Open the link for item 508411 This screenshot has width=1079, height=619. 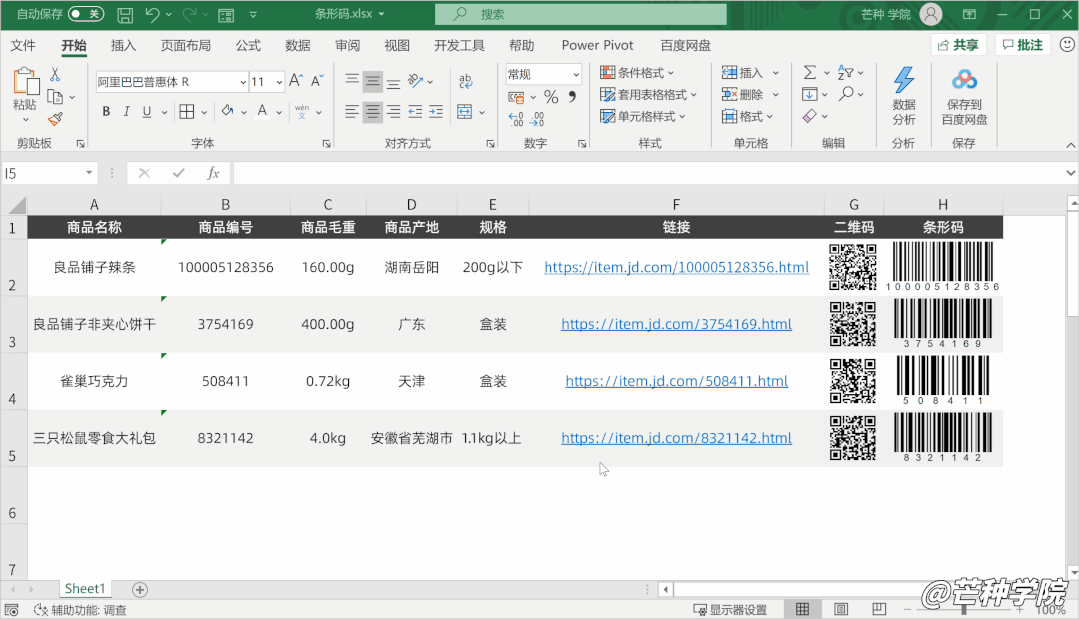click(676, 381)
